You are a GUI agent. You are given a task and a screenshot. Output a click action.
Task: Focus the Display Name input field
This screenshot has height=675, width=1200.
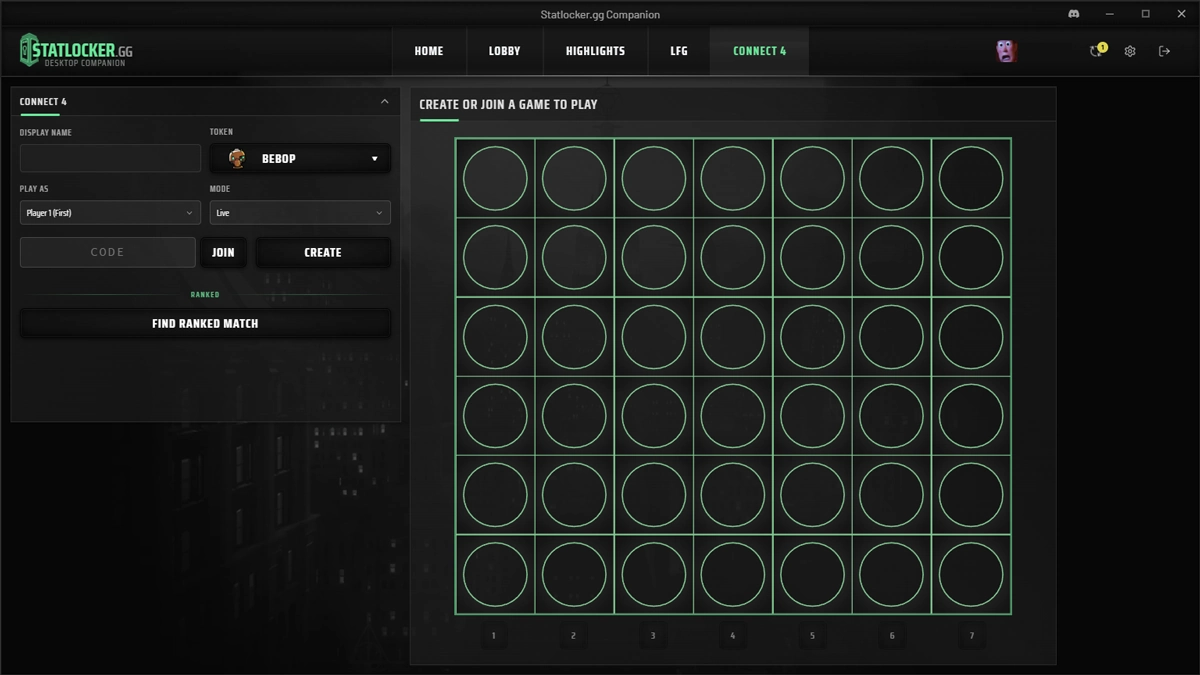click(110, 158)
